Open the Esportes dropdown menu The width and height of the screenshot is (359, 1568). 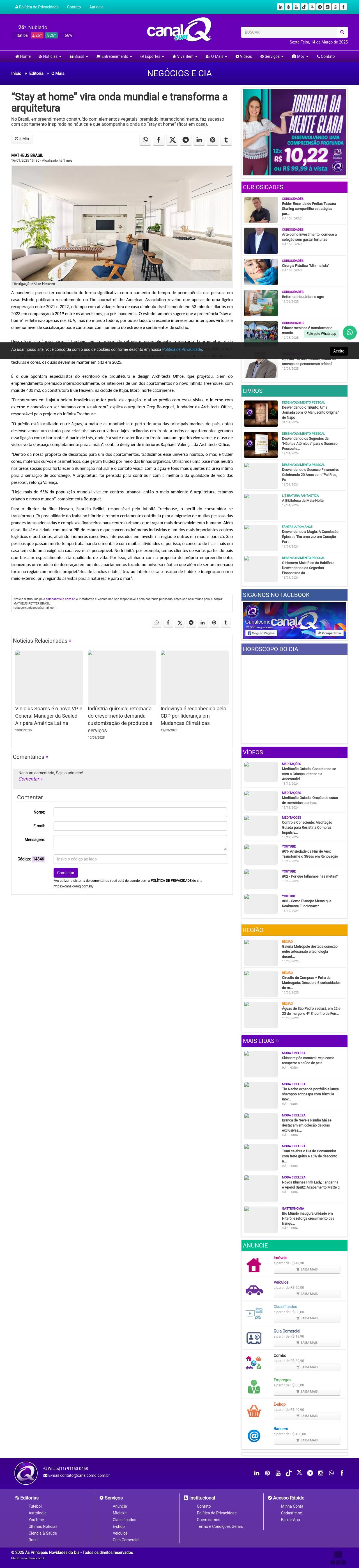point(152,57)
